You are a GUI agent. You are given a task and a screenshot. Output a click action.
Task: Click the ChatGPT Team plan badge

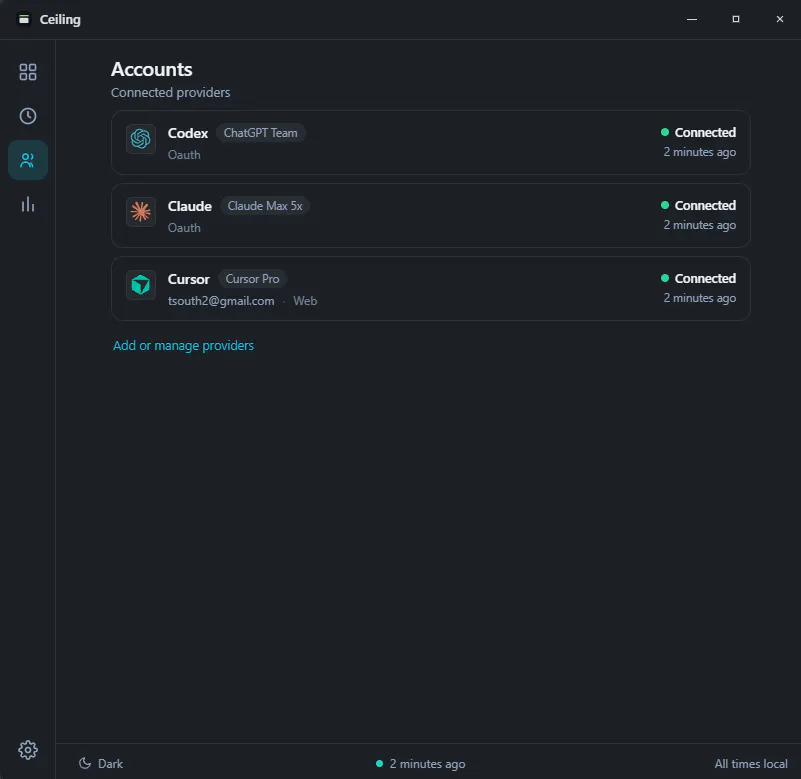pyautogui.click(x=261, y=133)
